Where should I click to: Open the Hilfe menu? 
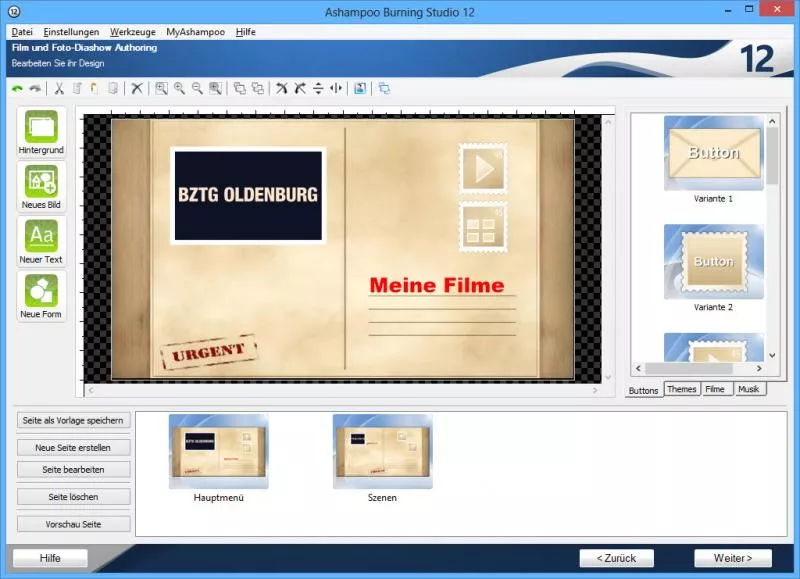tap(245, 32)
